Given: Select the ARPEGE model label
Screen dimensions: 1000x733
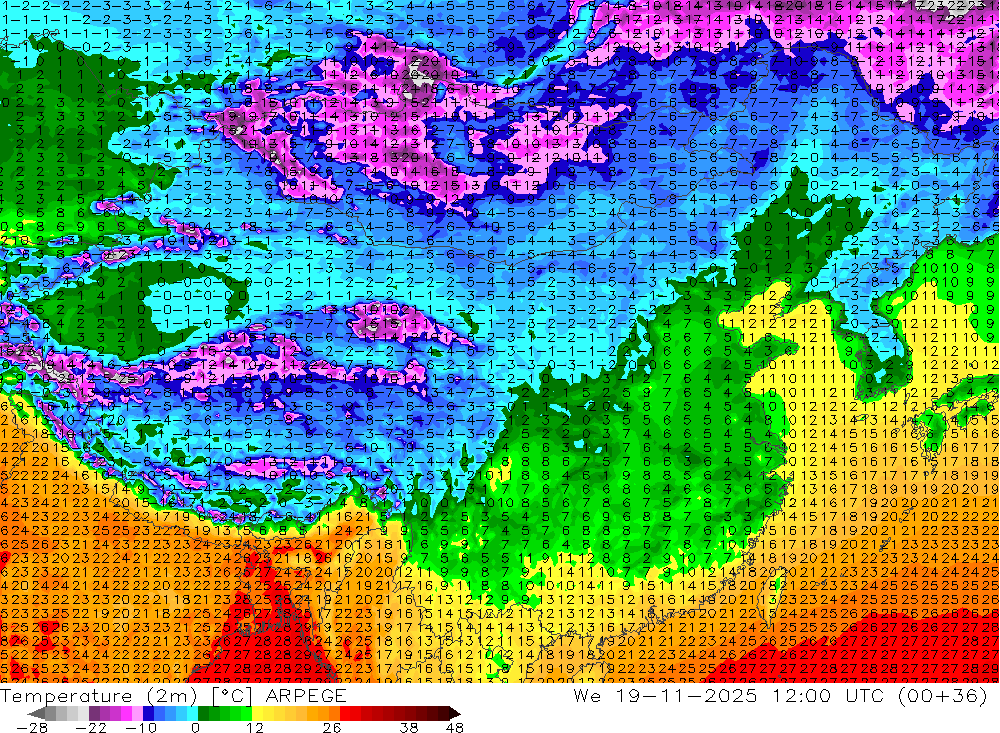Looking at the screenshot, I should 306,696.
